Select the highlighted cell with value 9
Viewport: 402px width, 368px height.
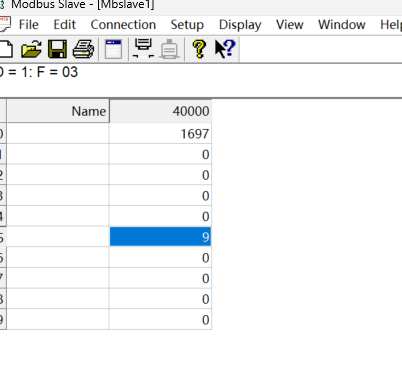[160, 237]
